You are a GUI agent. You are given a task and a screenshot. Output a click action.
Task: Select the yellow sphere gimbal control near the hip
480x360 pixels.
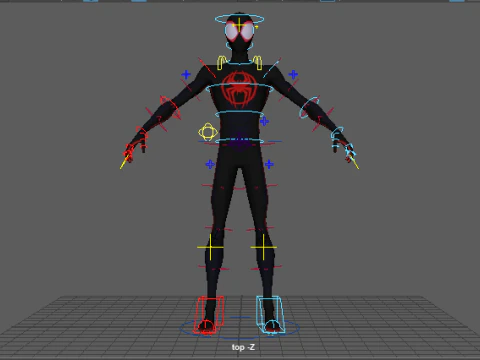[x=208, y=131]
